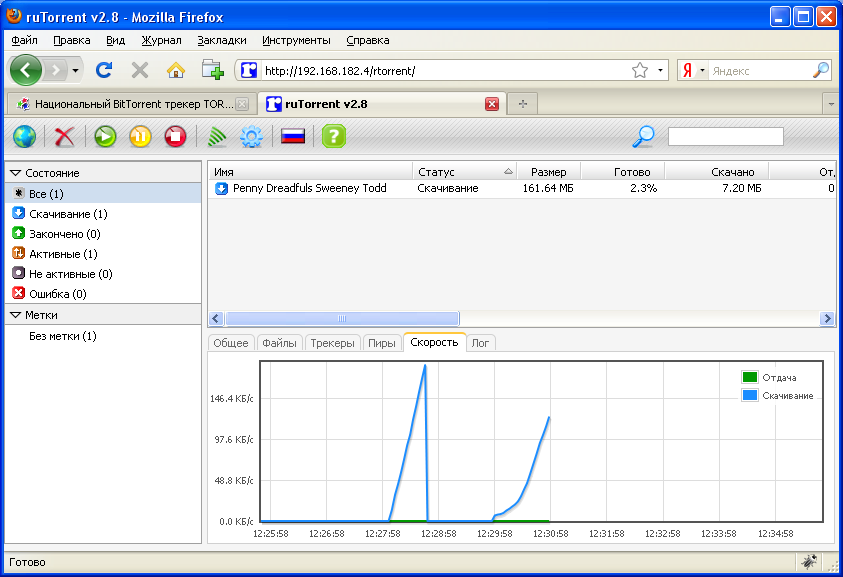Collapse the Метки panel
This screenshot has height=577, width=843.
click(x=16, y=315)
